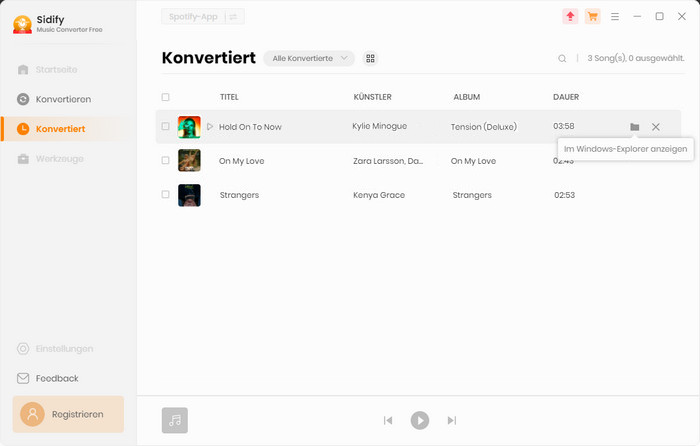
Task: Click the duration 02:53
Action: (x=564, y=195)
